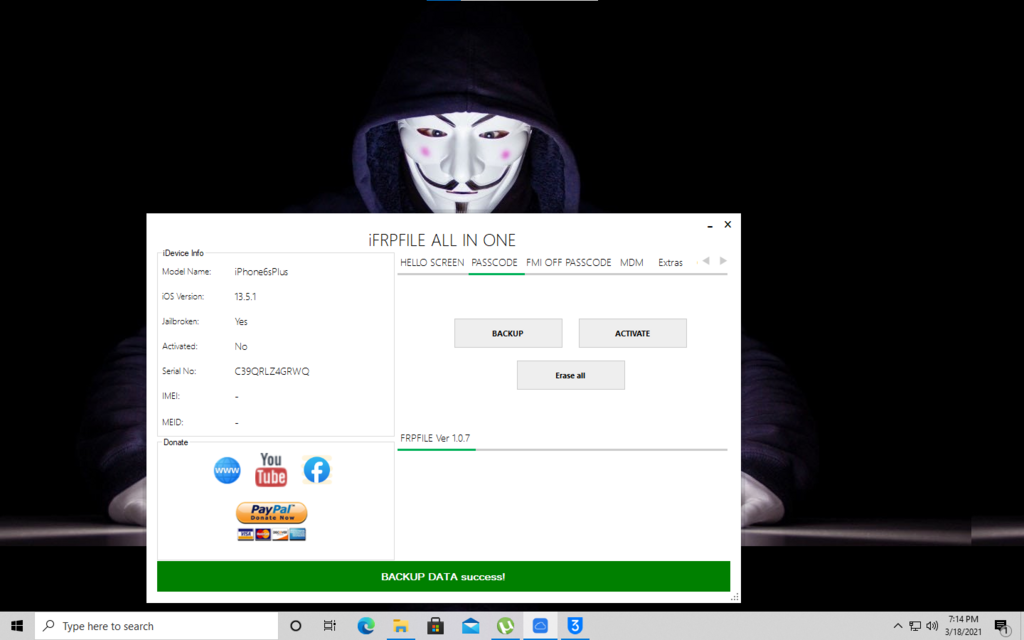Viewport: 1024px width, 640px height.
Task: Click the BACKUP button
Action: (508, 333)
